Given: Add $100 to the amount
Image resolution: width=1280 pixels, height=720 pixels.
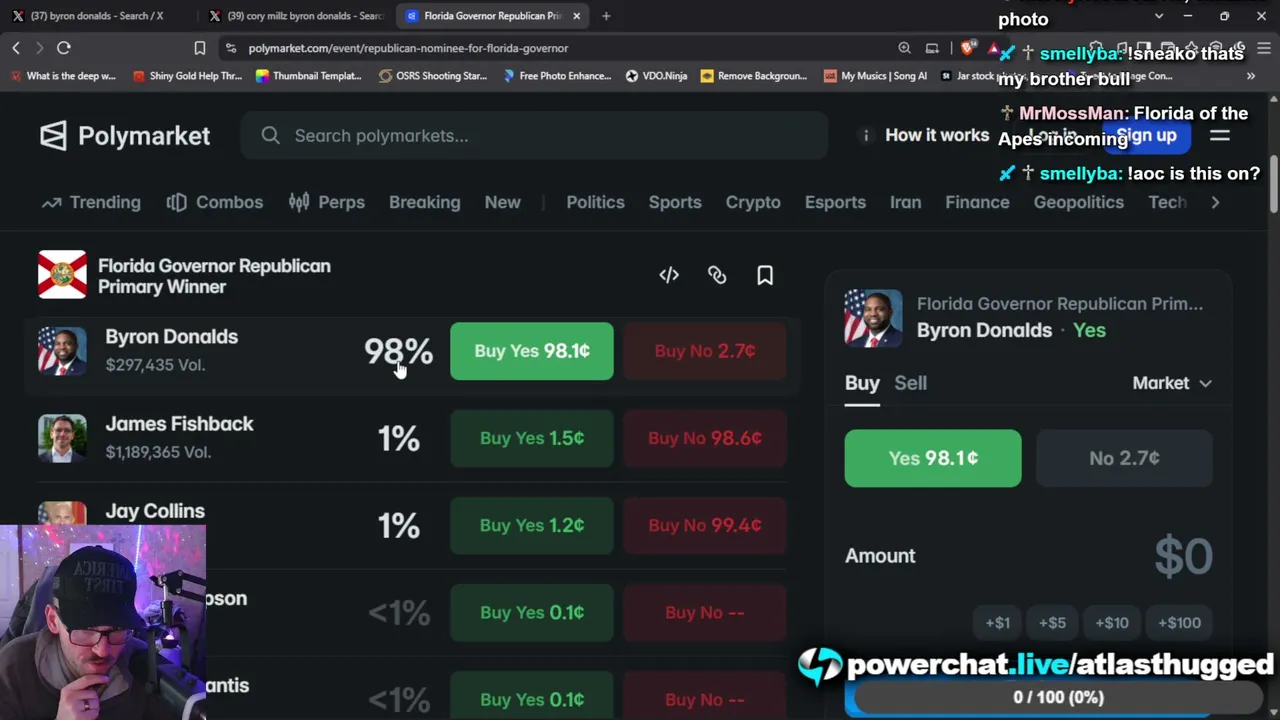Looking at the screenshot, I should [1179, 623].
